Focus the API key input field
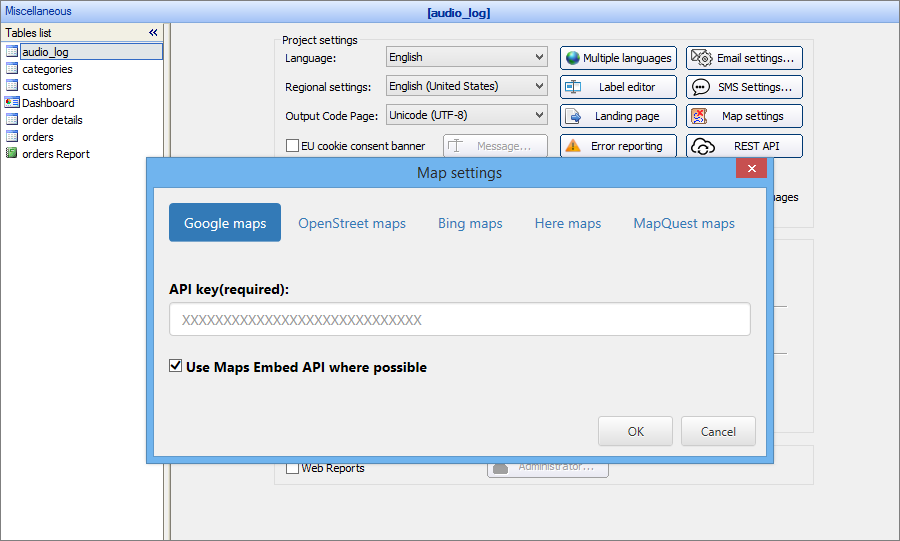900x541 pixels. click(460, 319)
